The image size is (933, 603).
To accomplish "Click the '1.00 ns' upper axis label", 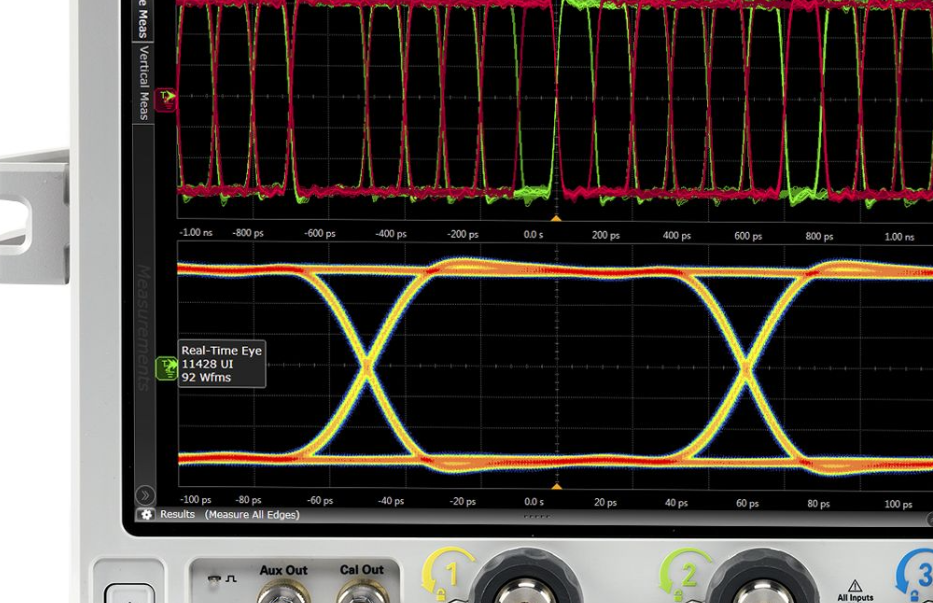I will (x=899, y=236).
